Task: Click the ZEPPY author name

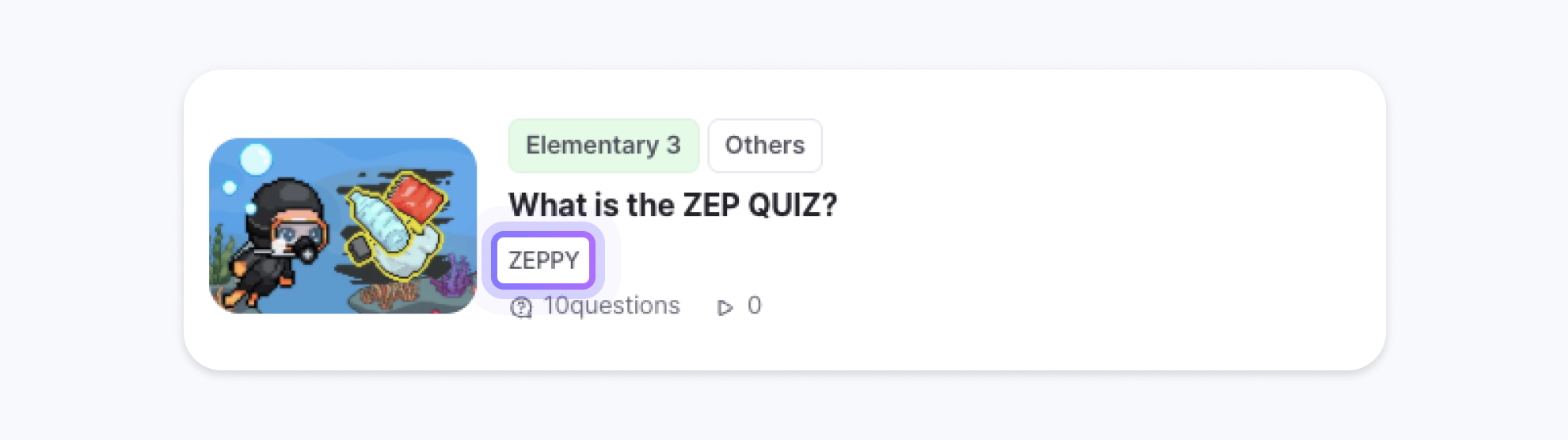Action: tap(543, 260)
